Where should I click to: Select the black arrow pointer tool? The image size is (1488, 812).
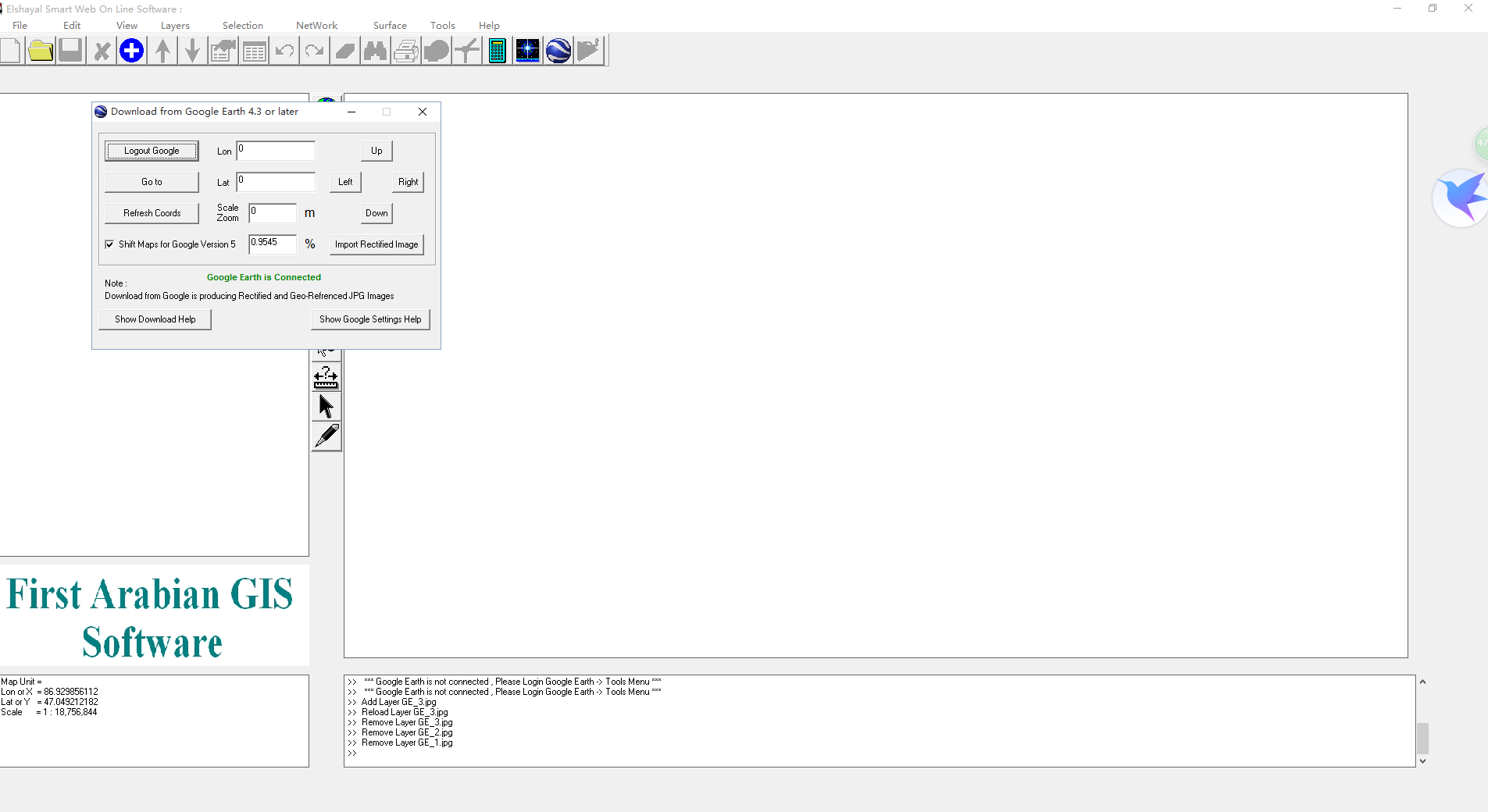coord(327,407)
